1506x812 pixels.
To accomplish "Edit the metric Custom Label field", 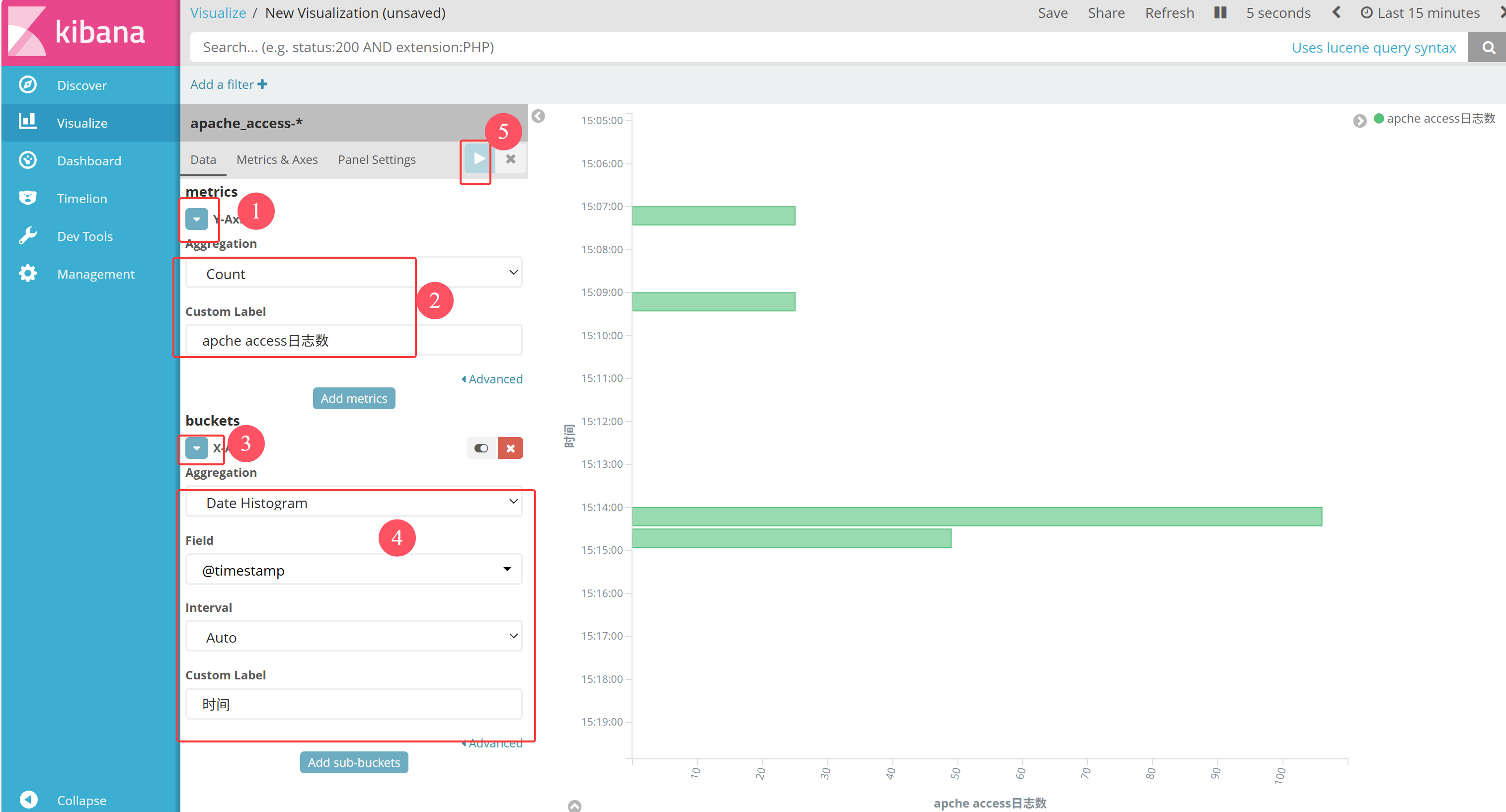I will [x=354, y=340].
